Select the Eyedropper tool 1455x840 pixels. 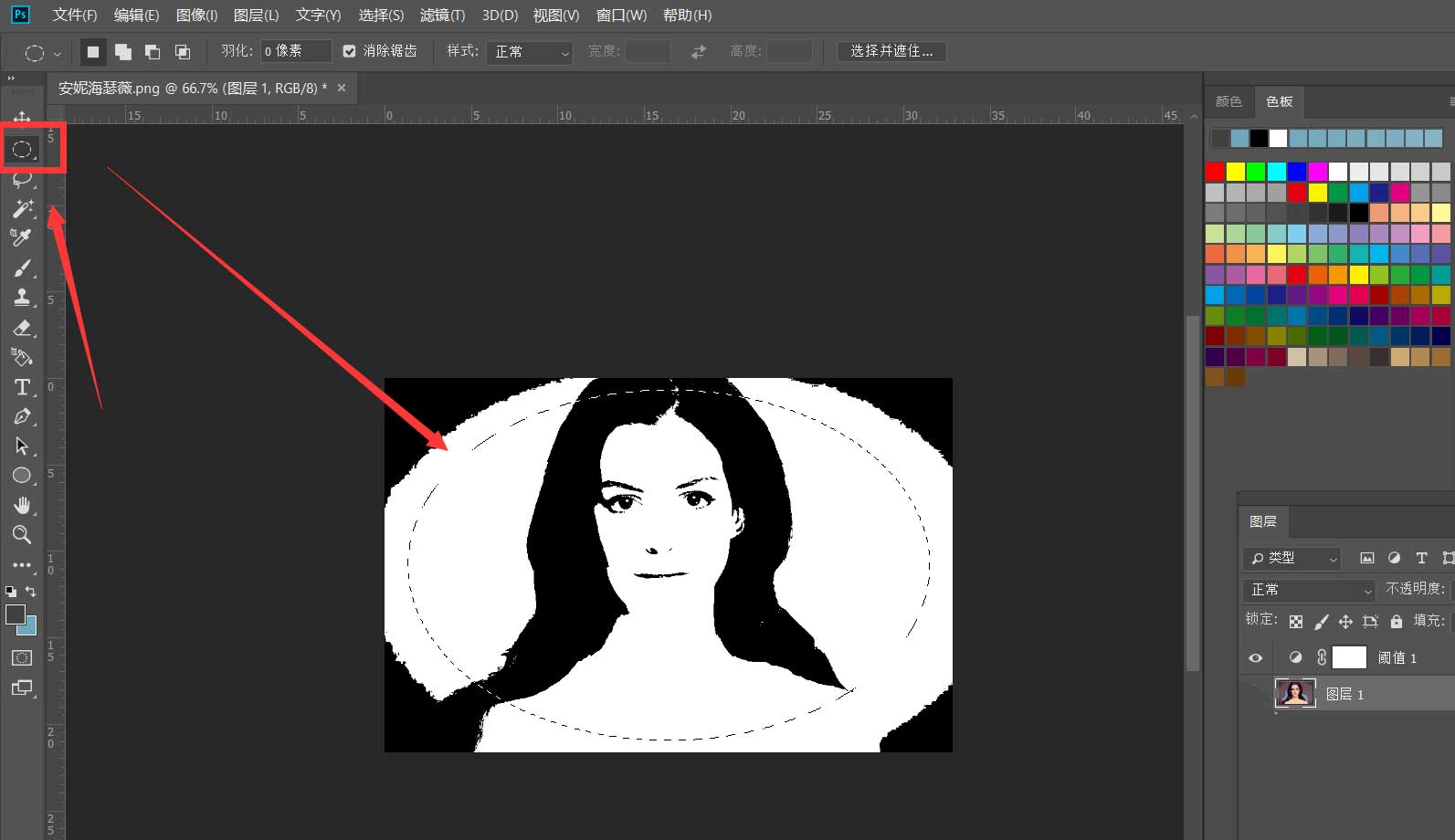click(x=22, y=237)
